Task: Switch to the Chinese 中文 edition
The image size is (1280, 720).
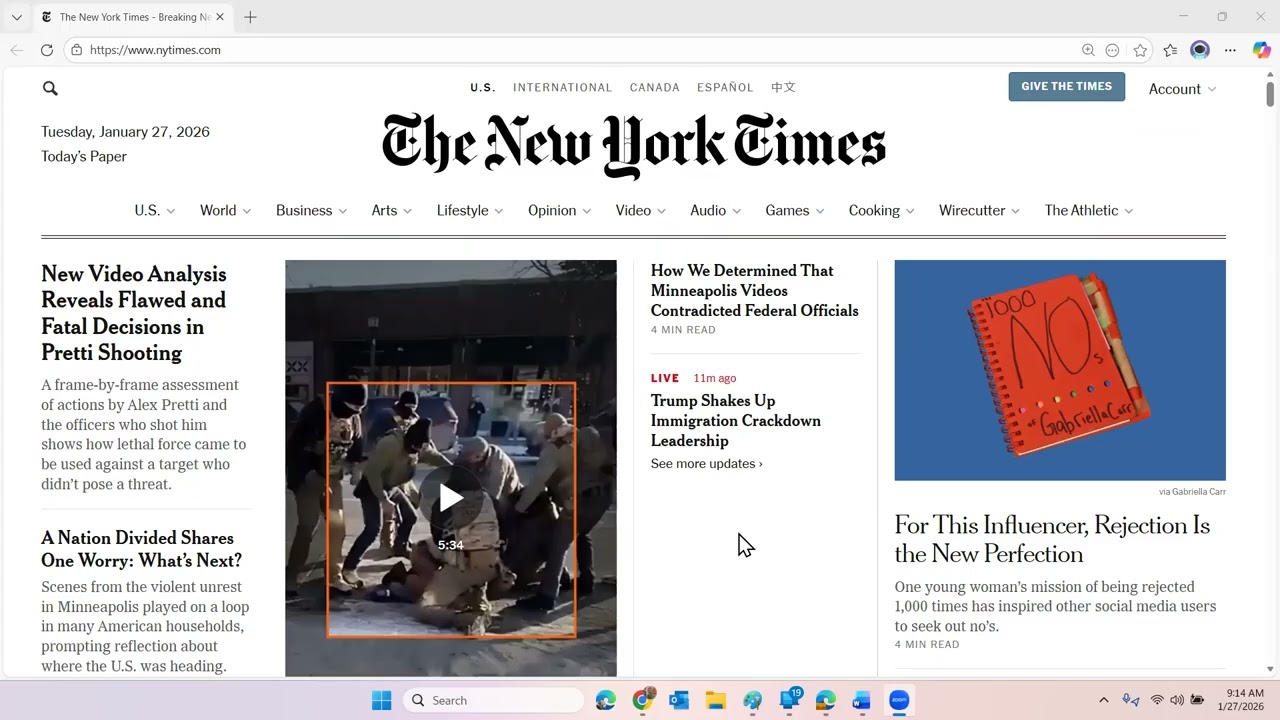Action: point(783,88)
